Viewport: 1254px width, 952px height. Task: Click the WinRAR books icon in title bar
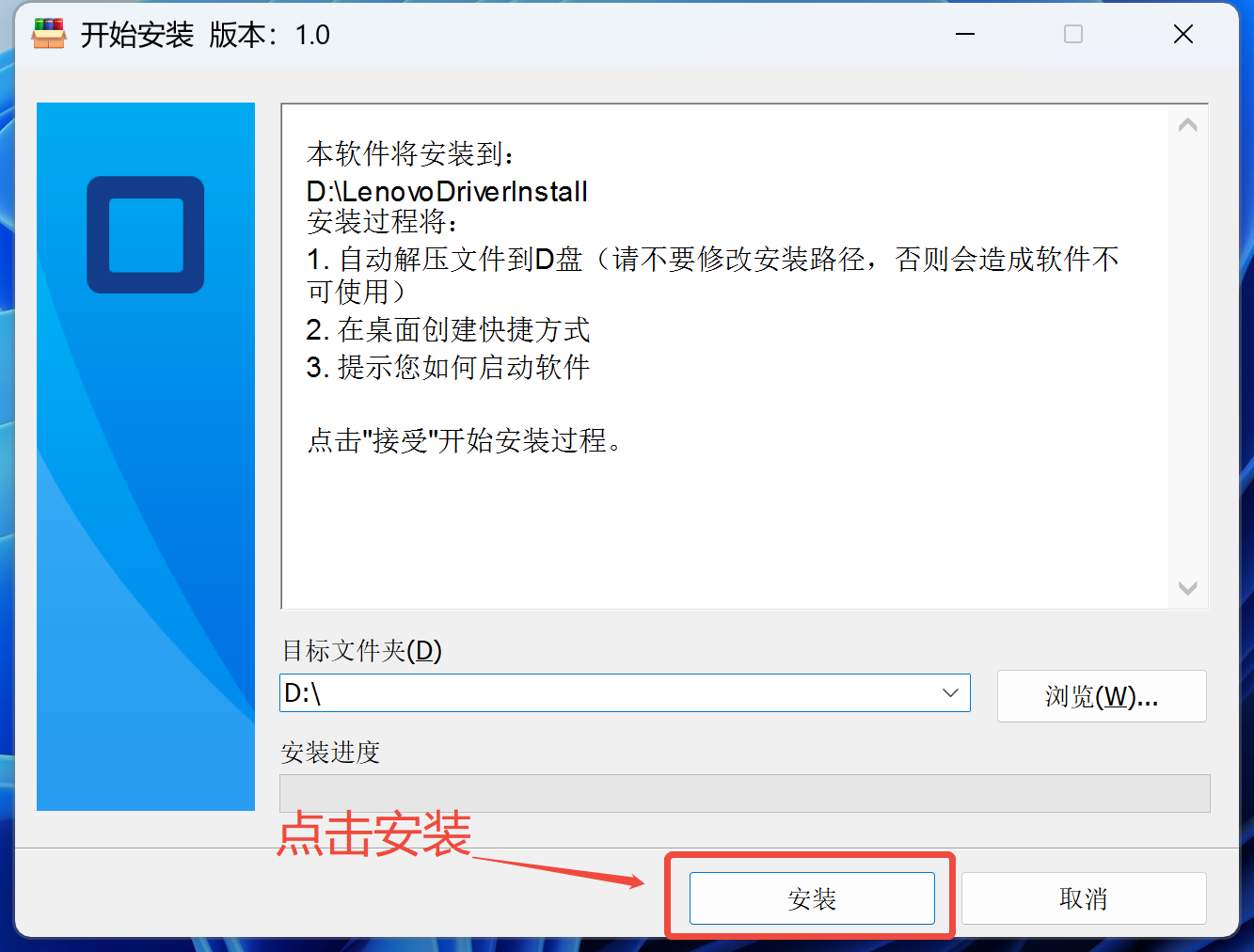click(48, 34)
